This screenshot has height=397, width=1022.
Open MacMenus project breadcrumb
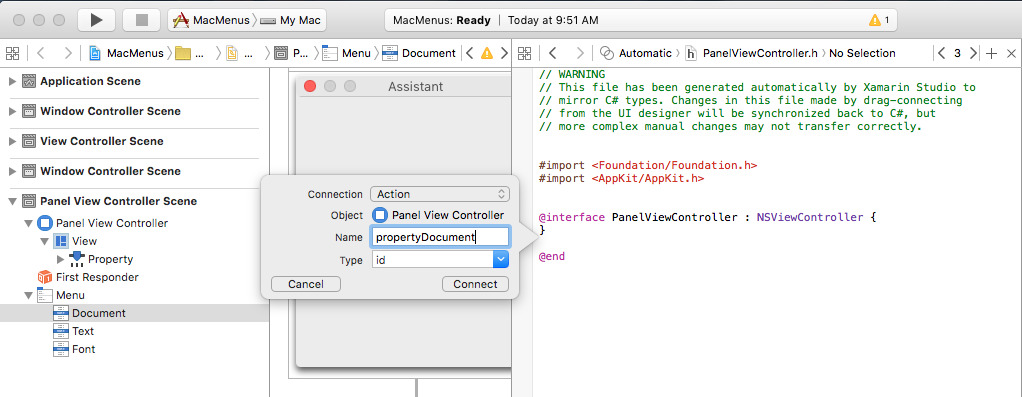(x=126, y=53)
